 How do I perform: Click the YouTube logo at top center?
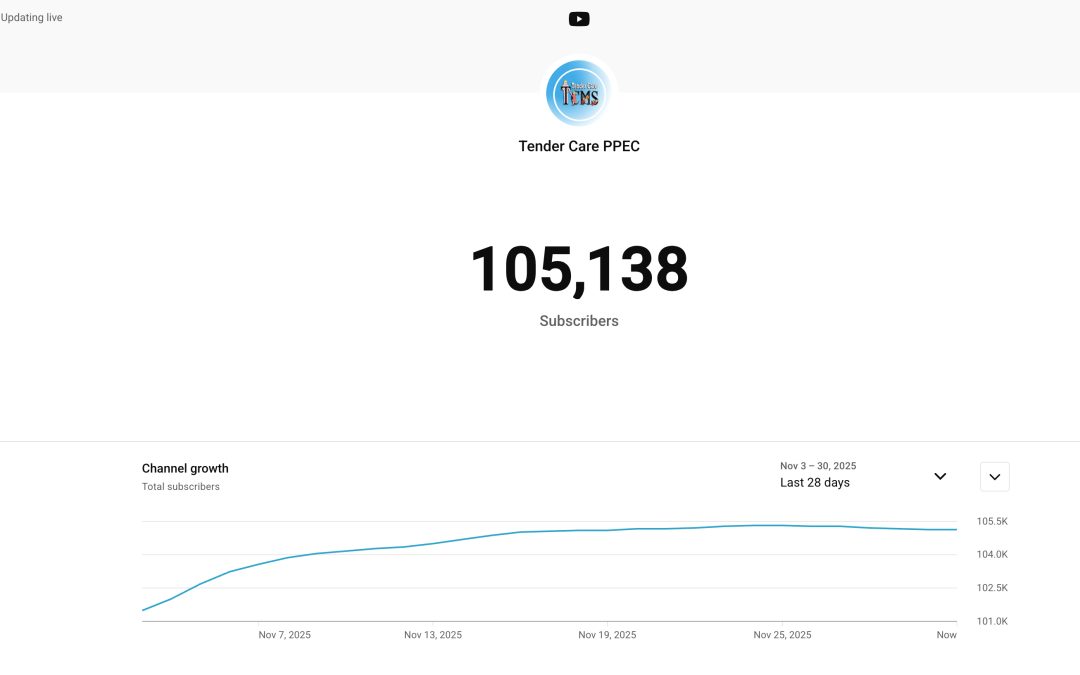(579, 18)
